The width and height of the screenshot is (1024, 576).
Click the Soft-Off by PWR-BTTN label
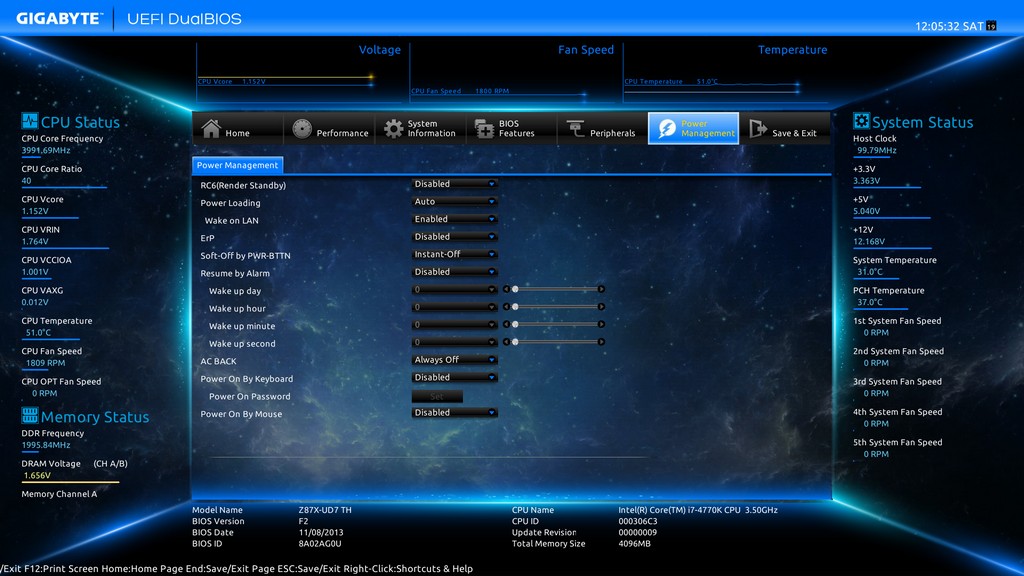pos(245,255)
